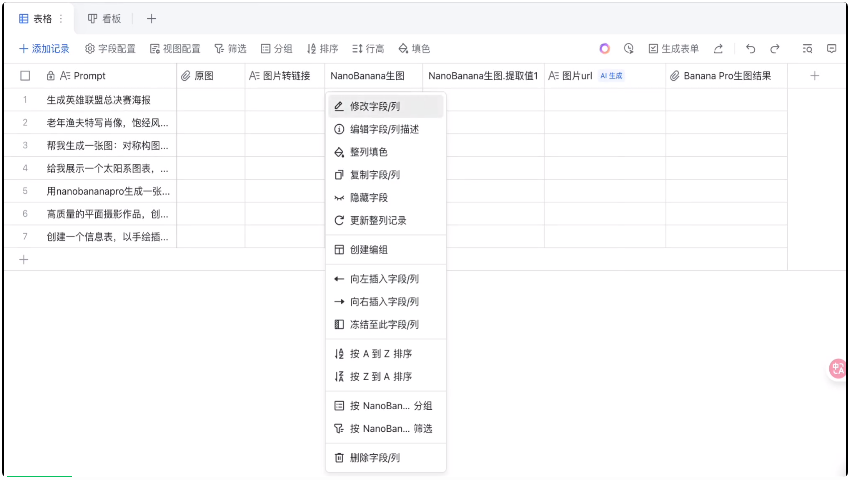Select row number 4

pyautogui.click(x=25, y=168)
